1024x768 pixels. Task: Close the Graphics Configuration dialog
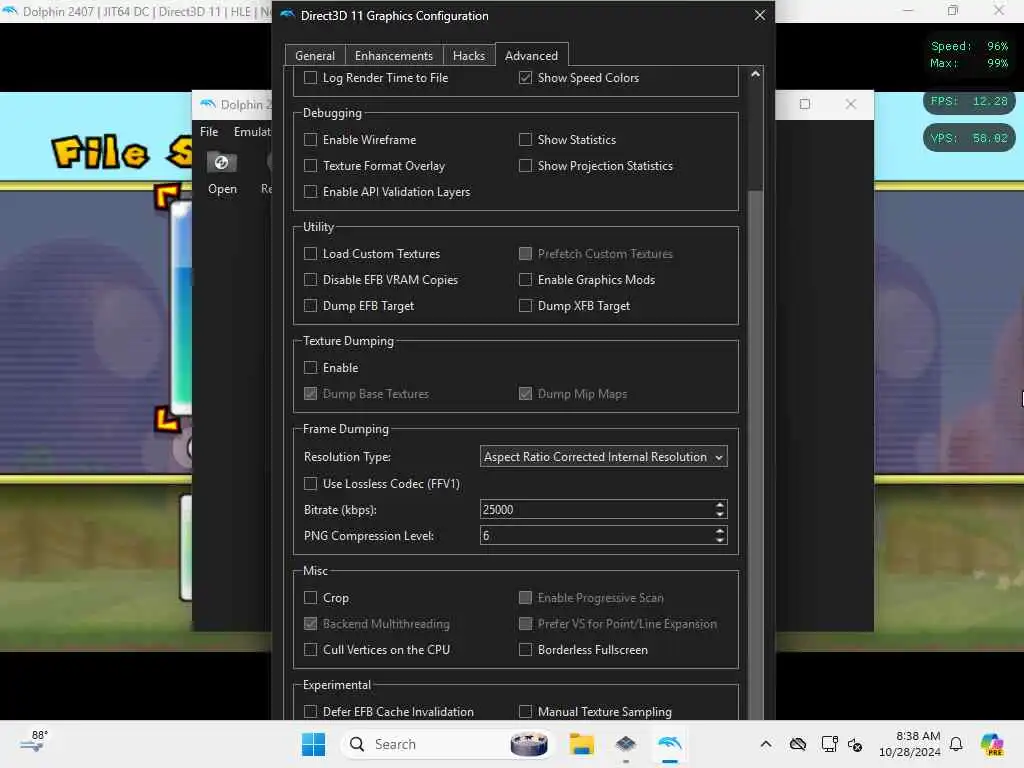click(x=760, y=15)
